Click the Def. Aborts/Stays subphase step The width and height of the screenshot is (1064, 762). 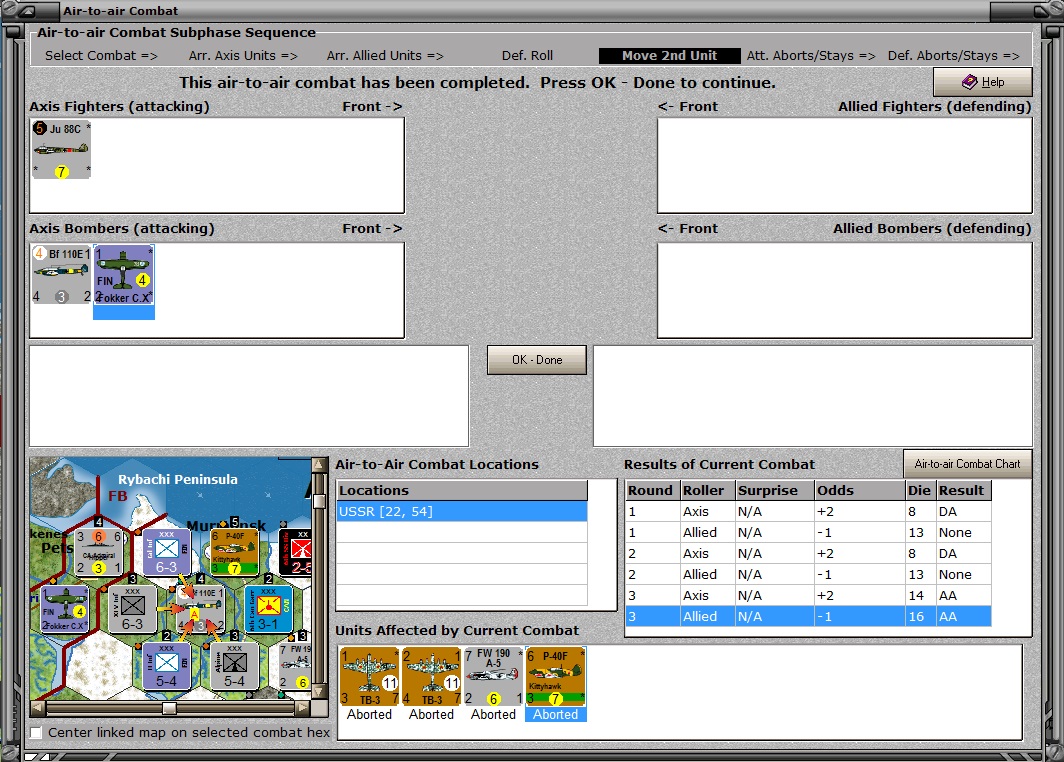tap(953, 56)
